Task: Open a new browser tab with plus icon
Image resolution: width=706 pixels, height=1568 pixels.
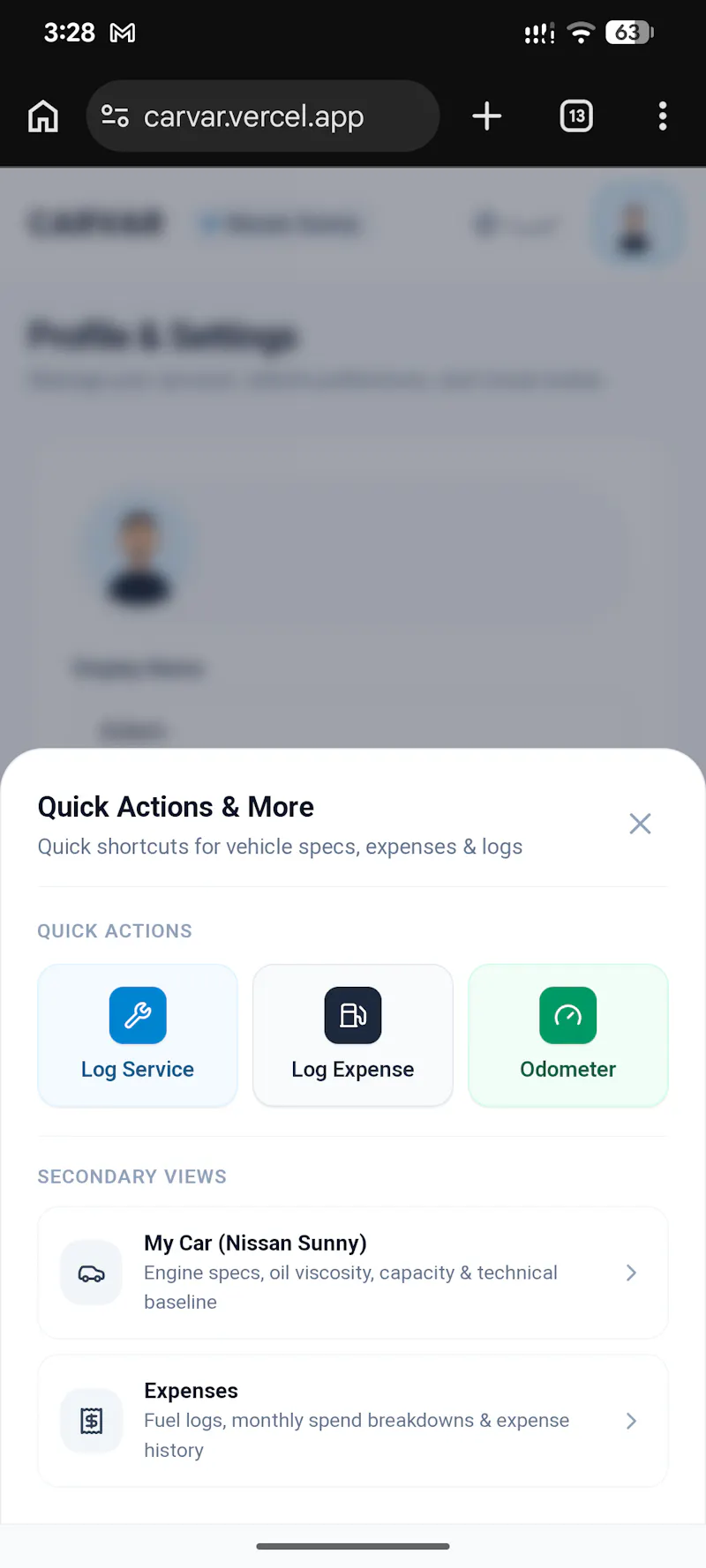Action: coord(487,116)
